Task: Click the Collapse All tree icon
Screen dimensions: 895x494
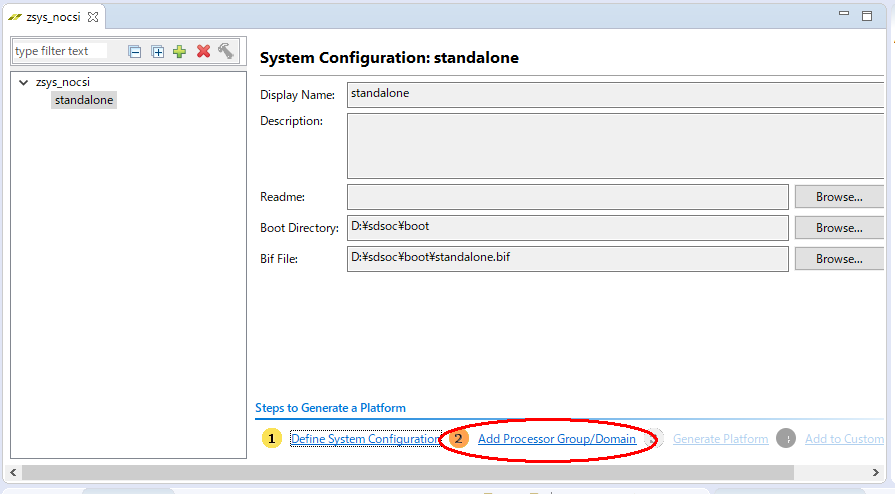Action: pos(135,51)
